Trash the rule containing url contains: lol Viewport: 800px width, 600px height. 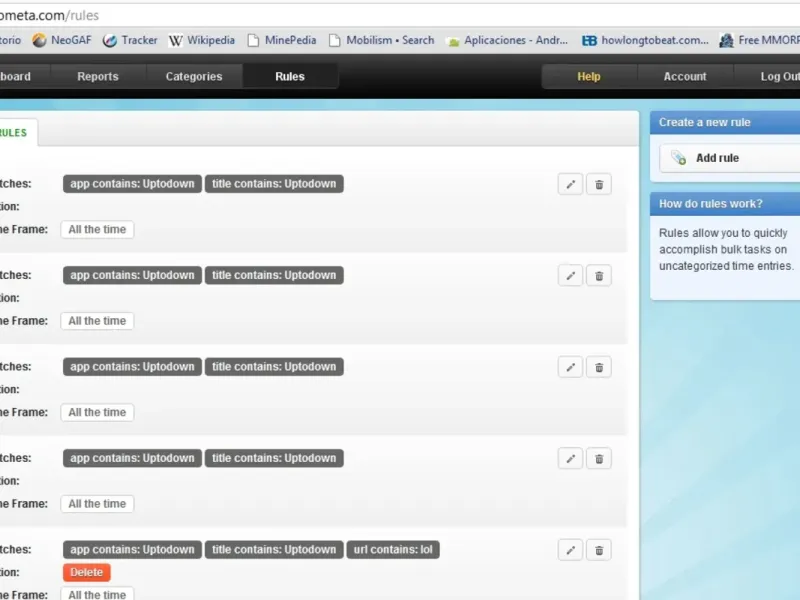[x=599, y=550]
